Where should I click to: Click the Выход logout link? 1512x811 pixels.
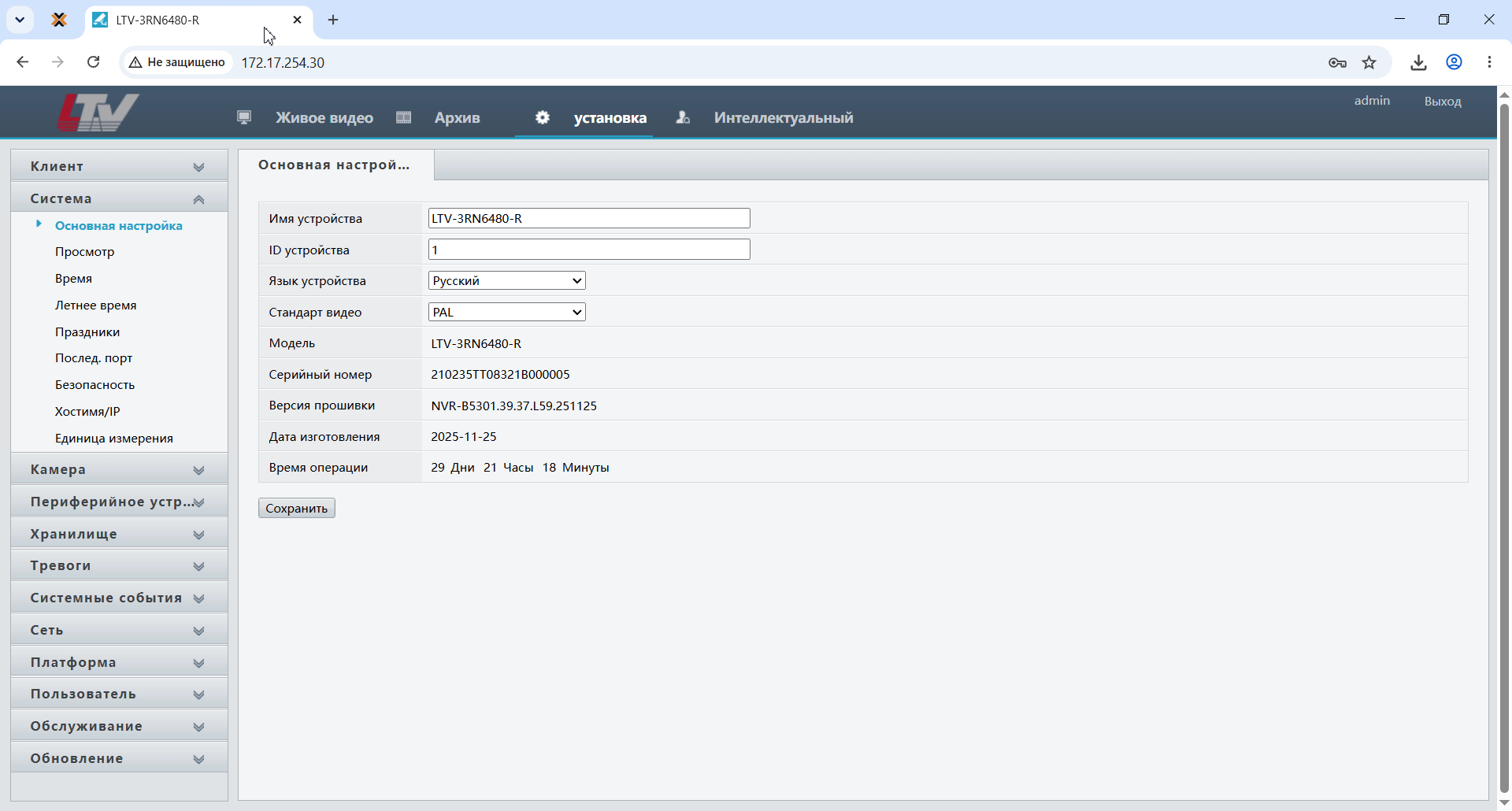1443,101
